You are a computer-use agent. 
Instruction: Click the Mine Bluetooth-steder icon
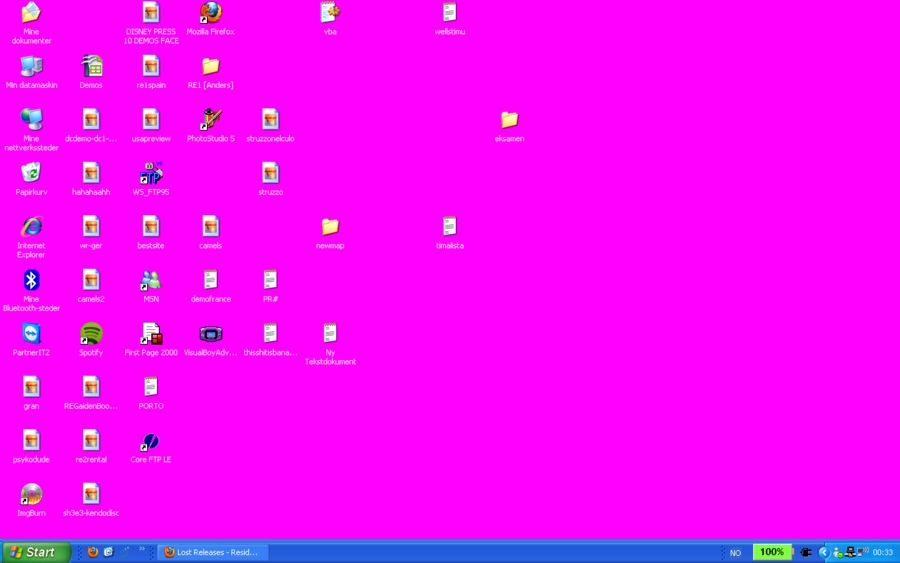[x=31, y=280]
